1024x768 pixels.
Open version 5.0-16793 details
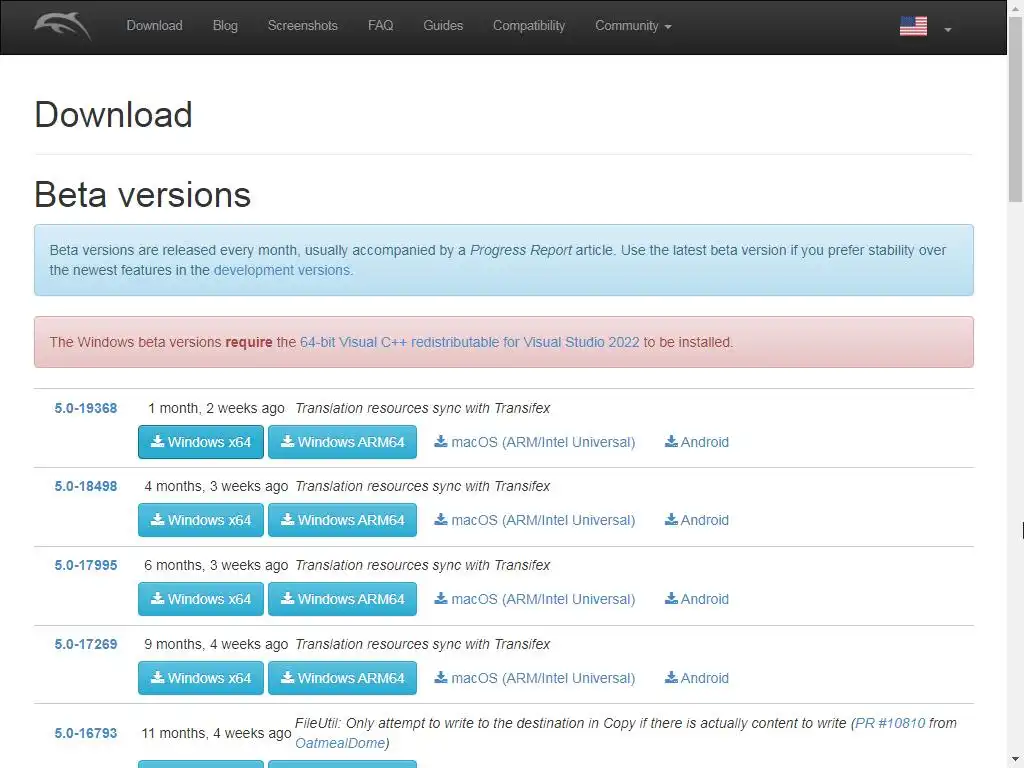pyautogui.click(x=86, y=733)
